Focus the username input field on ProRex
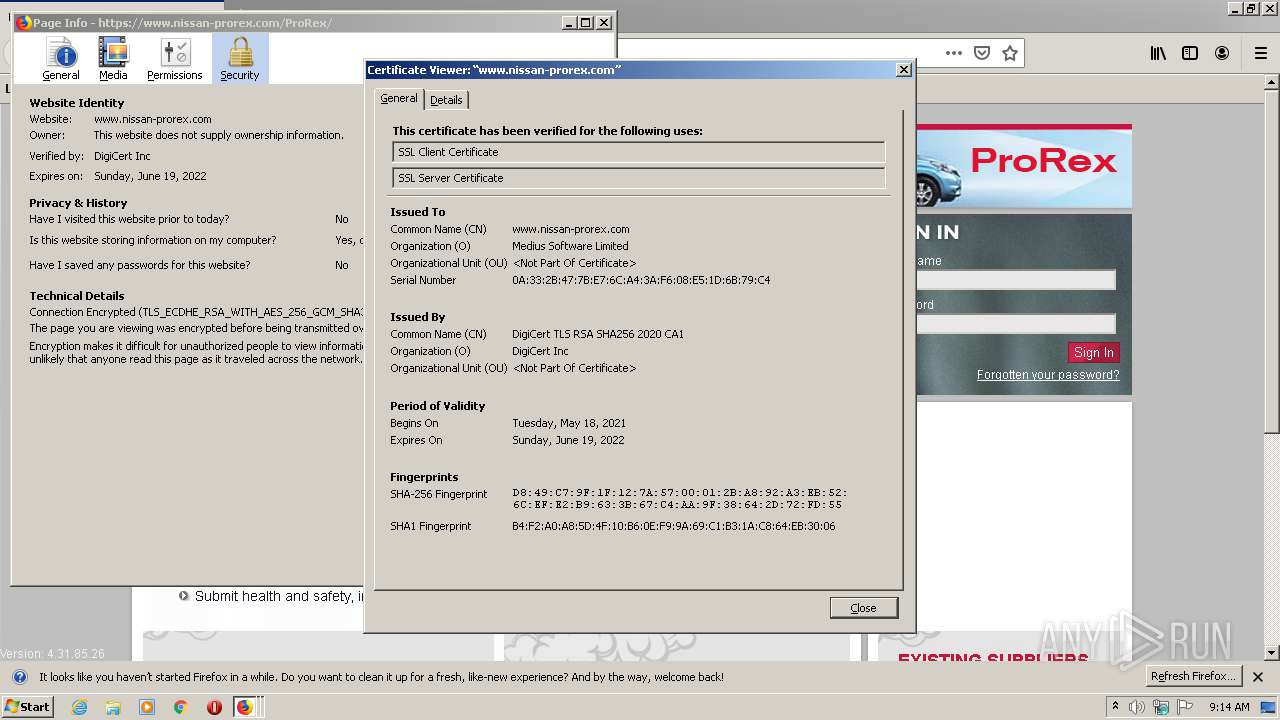The width and height of the screenshot is (1280, 720). 1015,280
